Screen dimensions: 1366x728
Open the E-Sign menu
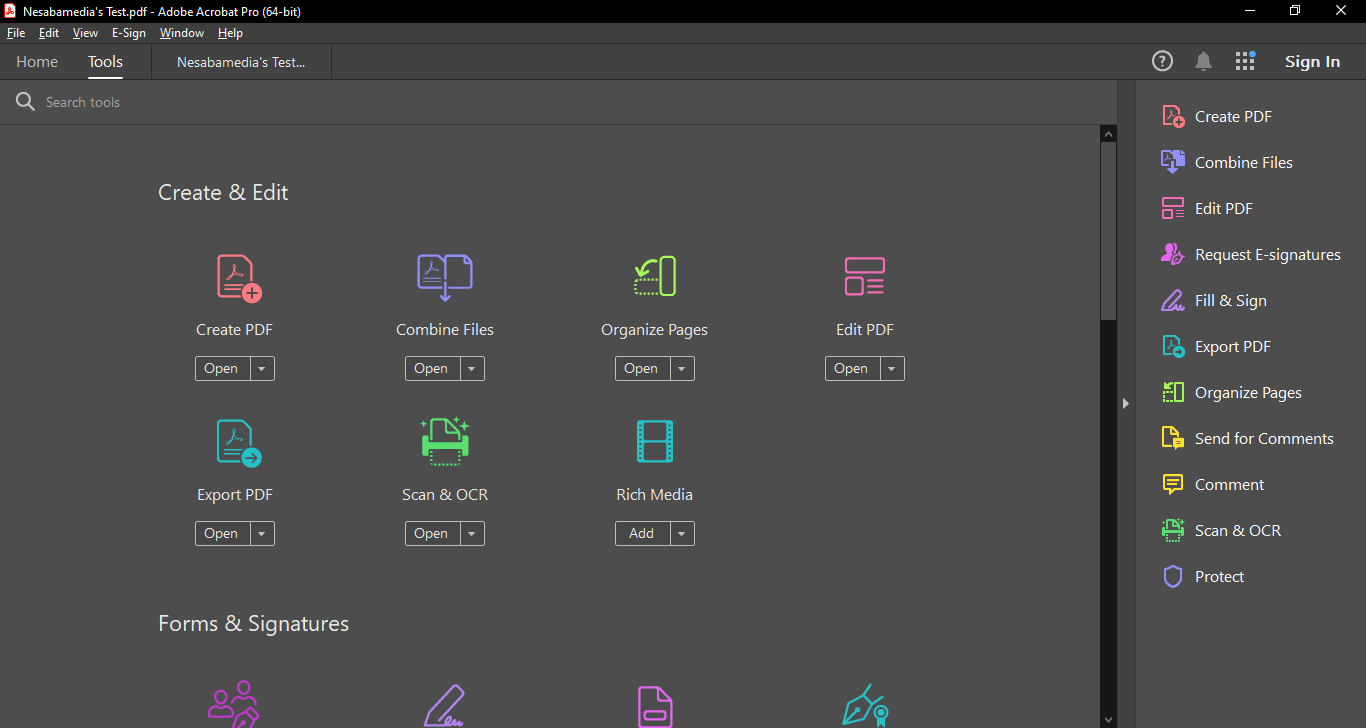(x=129, y=33)
